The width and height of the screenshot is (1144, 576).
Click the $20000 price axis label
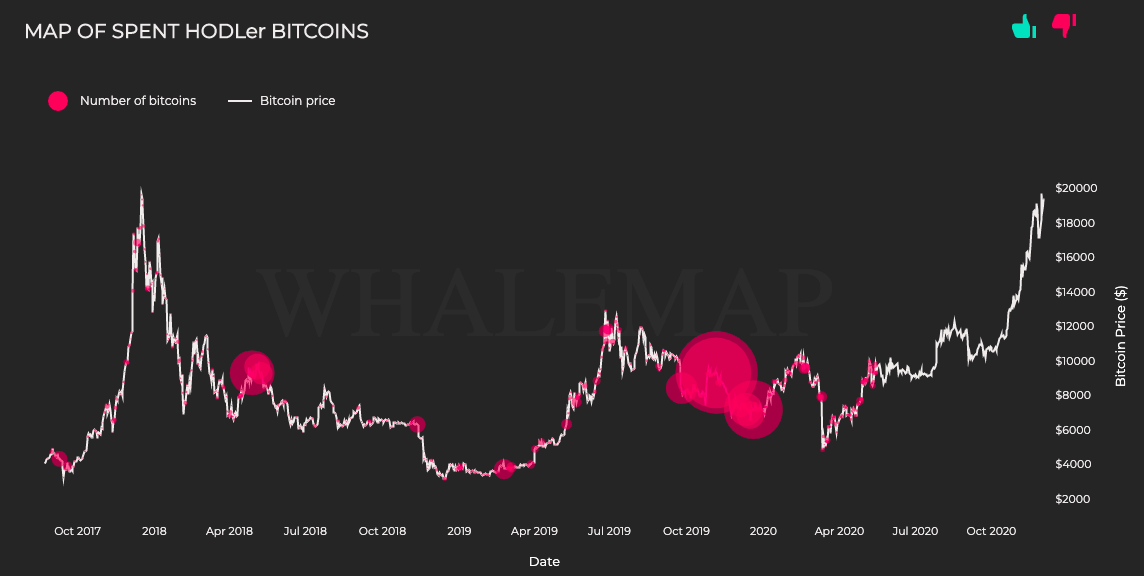[x=1076, y=188]
